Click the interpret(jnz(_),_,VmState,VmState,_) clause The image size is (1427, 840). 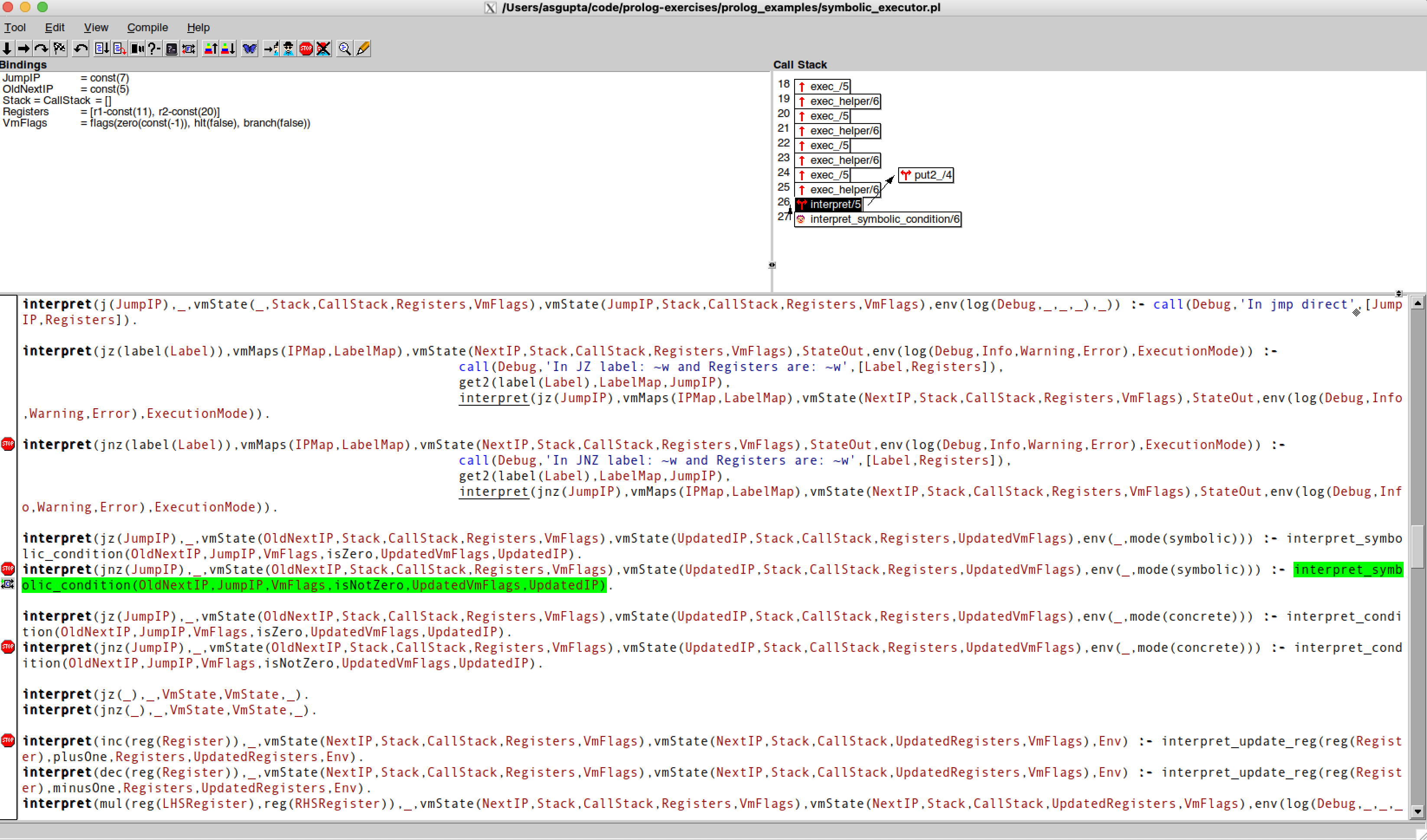[169, 710]
